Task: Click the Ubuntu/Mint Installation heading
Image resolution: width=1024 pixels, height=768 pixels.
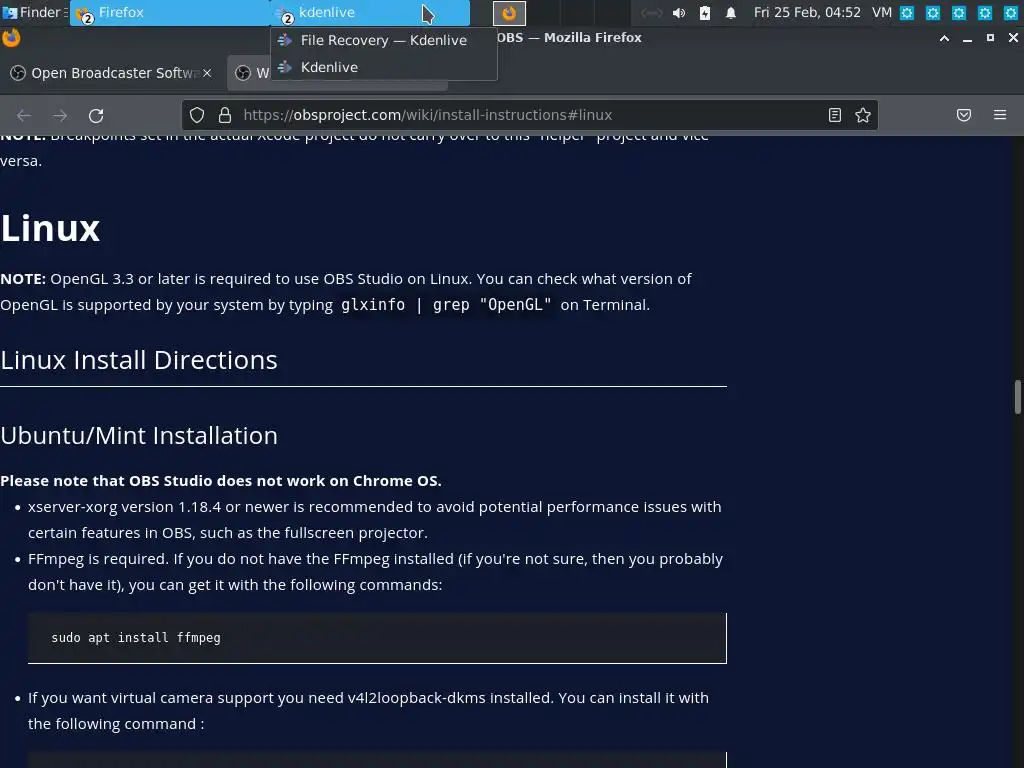Action: tap(139, 436)
